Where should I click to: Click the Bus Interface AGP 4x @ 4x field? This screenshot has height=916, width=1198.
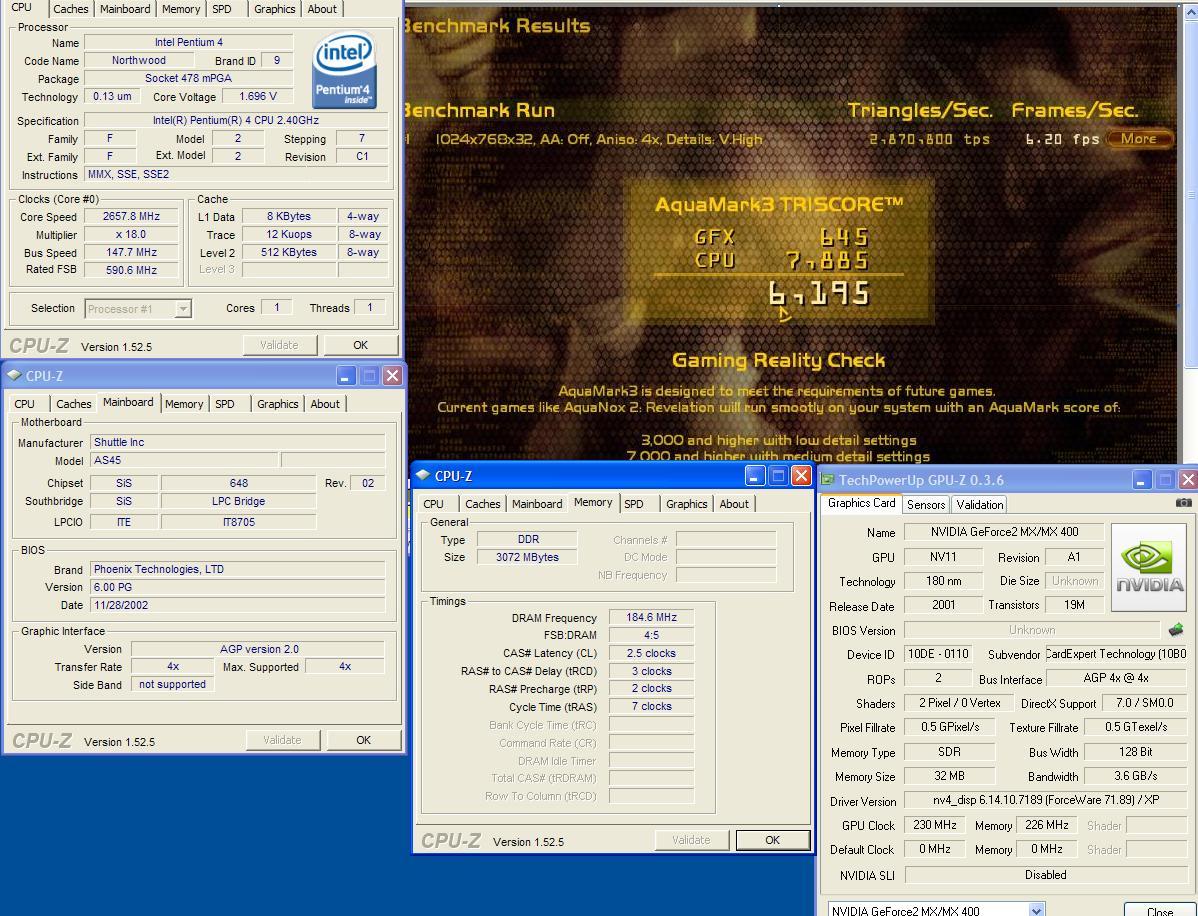click(1116, 678)
